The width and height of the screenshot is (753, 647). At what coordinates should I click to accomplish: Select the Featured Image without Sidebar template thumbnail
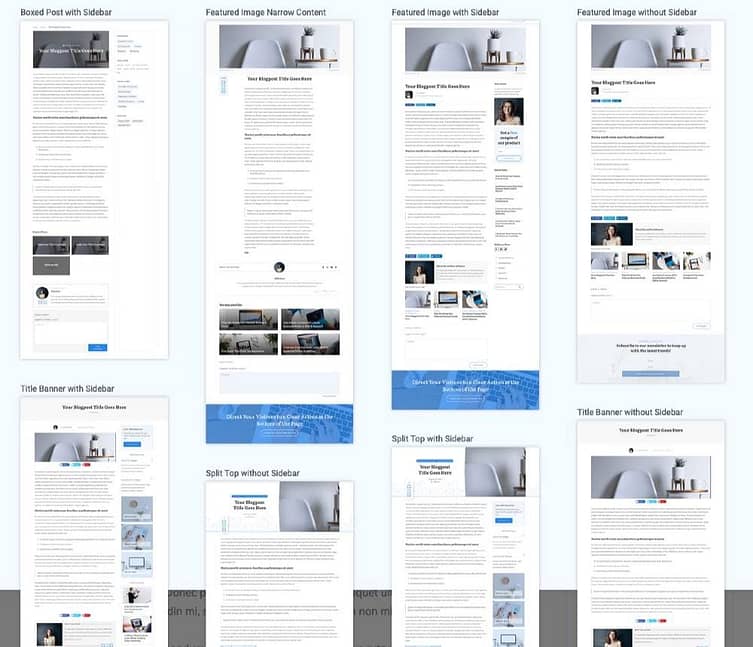click(651, 202)
